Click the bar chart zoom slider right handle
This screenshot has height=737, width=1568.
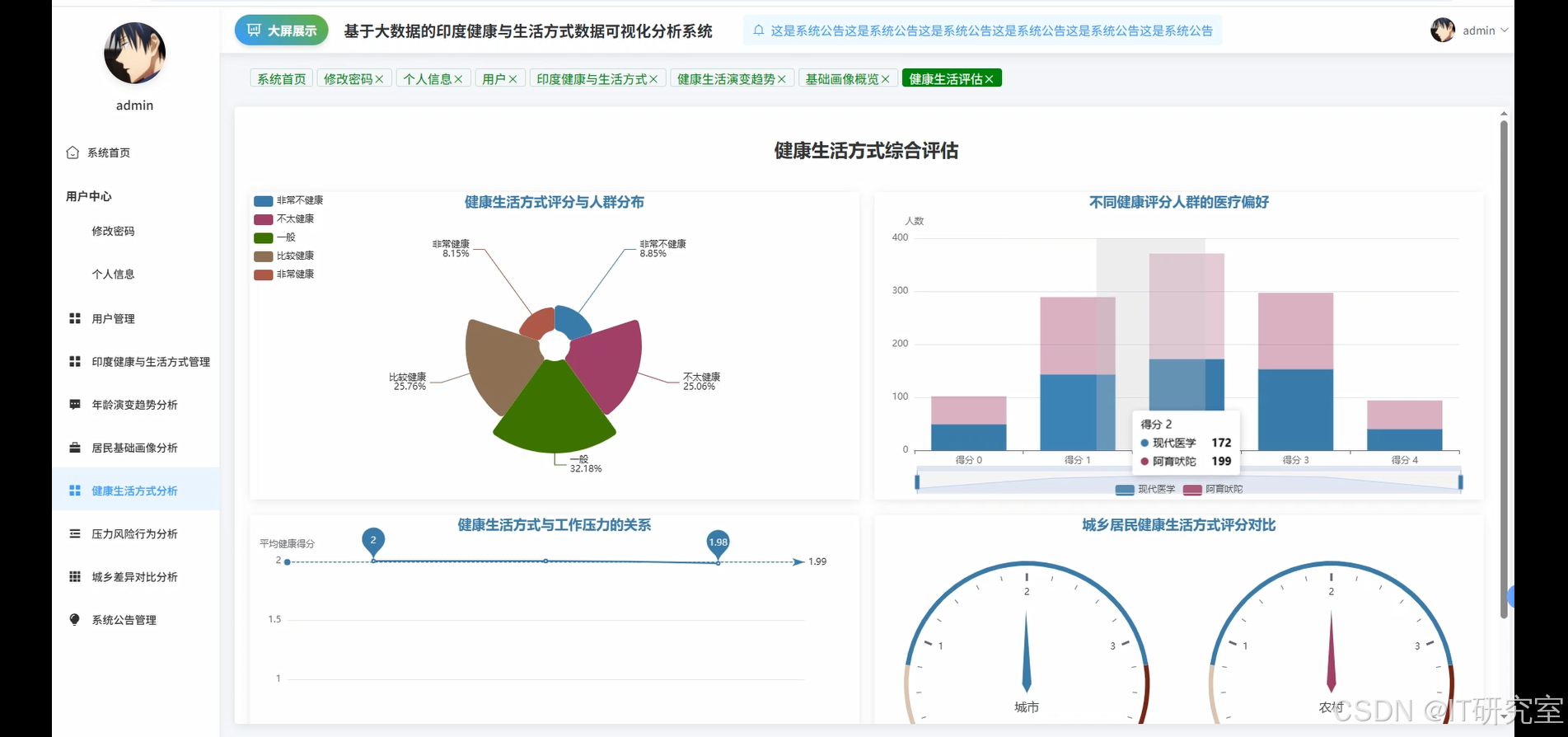[1460, 481]
